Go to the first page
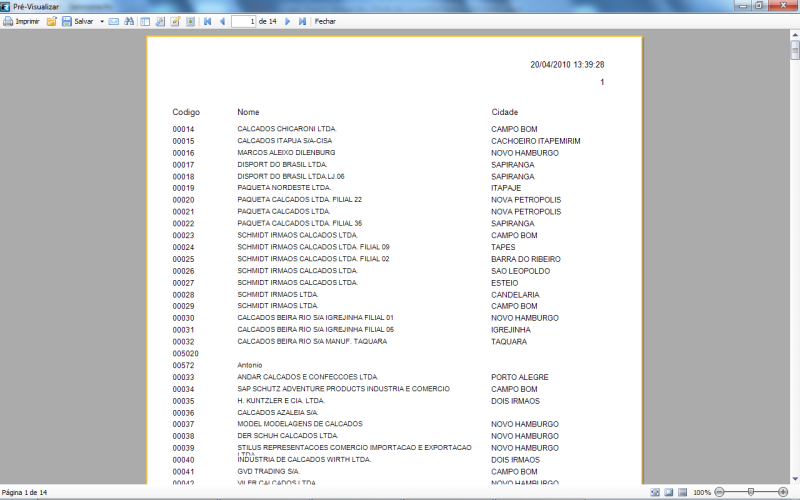The image size is (800, 500). 208,21
